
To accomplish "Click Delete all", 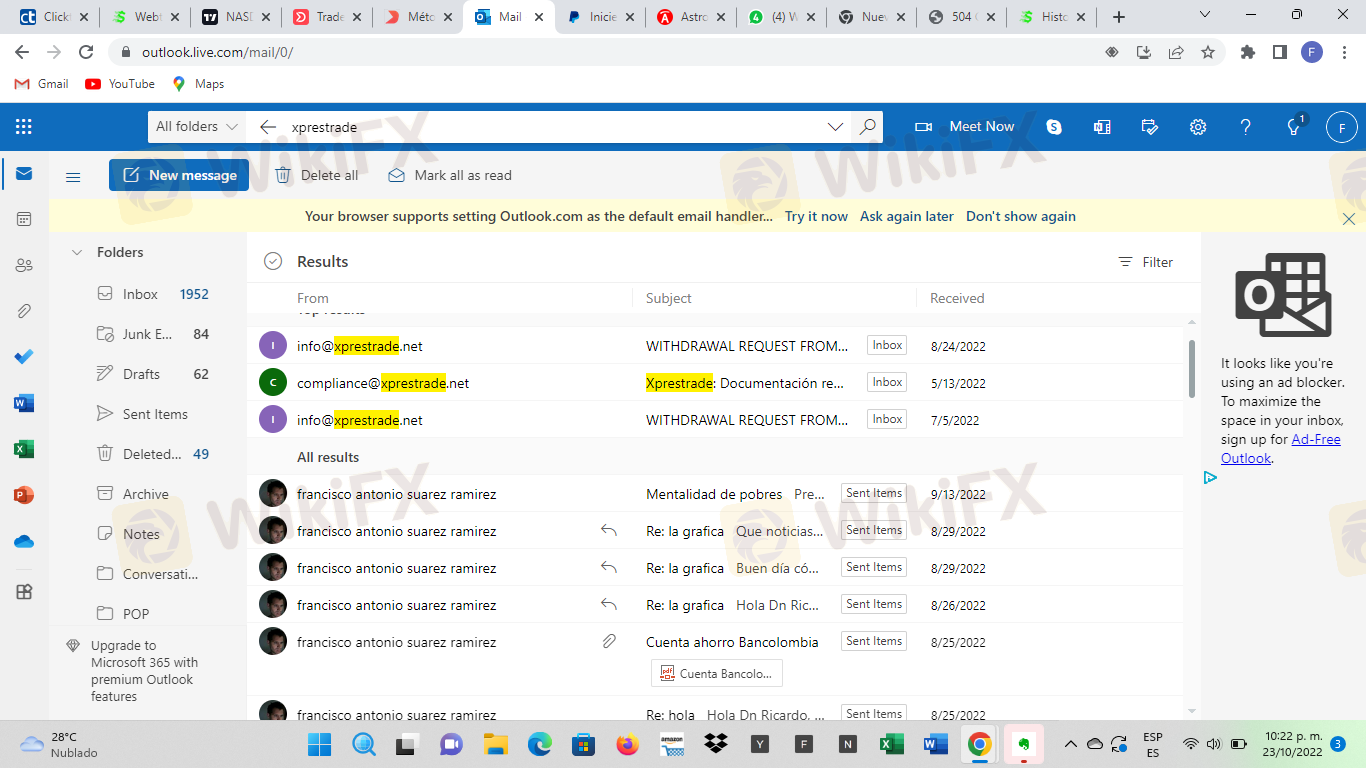I will pos(317,175).
